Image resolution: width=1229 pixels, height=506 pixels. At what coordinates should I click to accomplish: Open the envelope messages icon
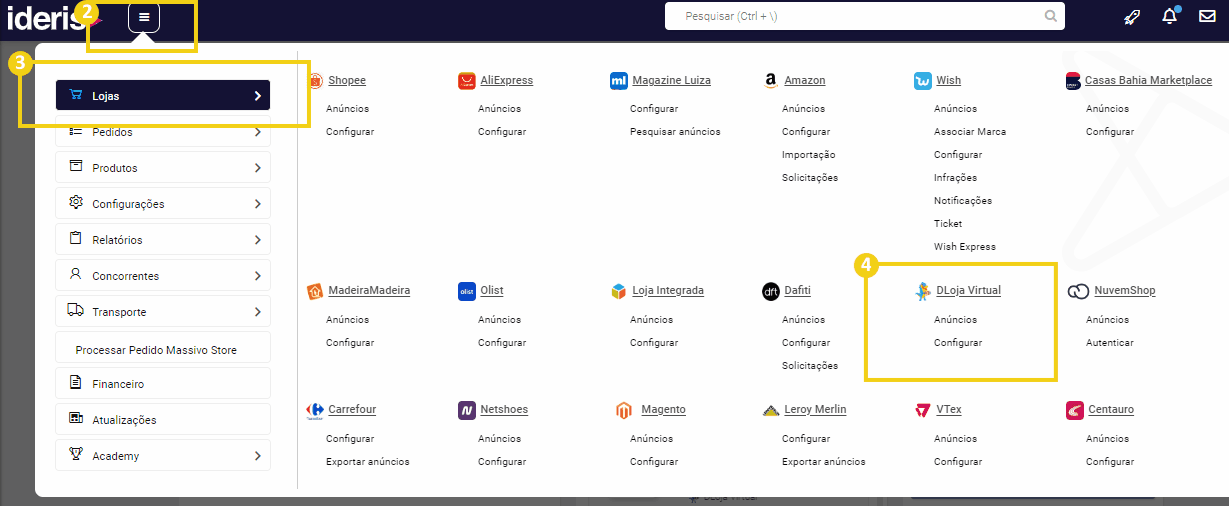click(1207, 16)
